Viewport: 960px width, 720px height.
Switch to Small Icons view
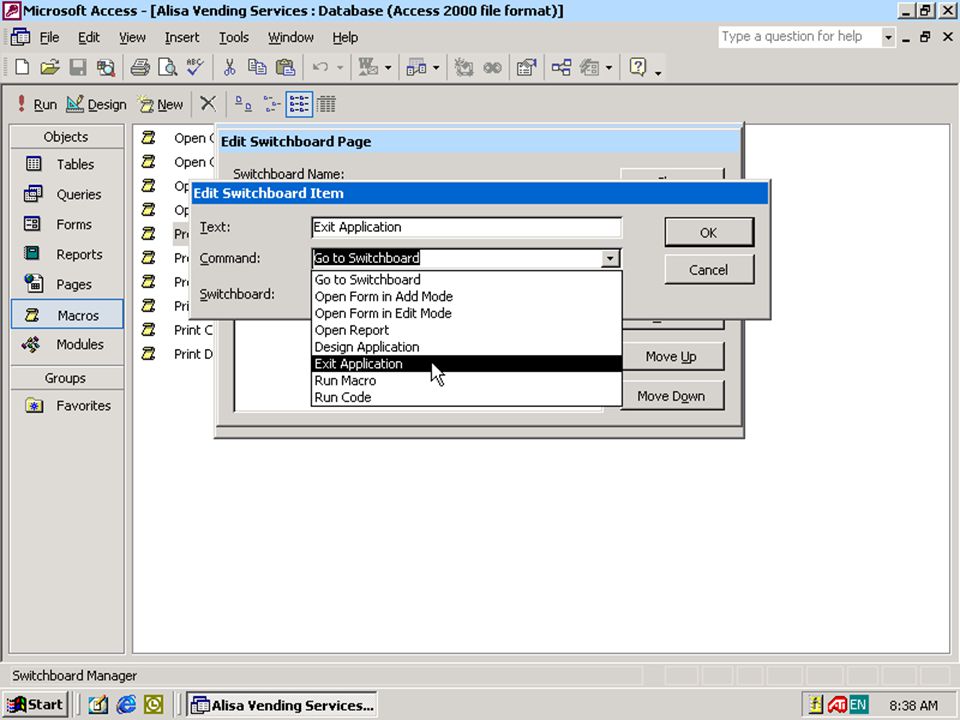tap(271, 104)
